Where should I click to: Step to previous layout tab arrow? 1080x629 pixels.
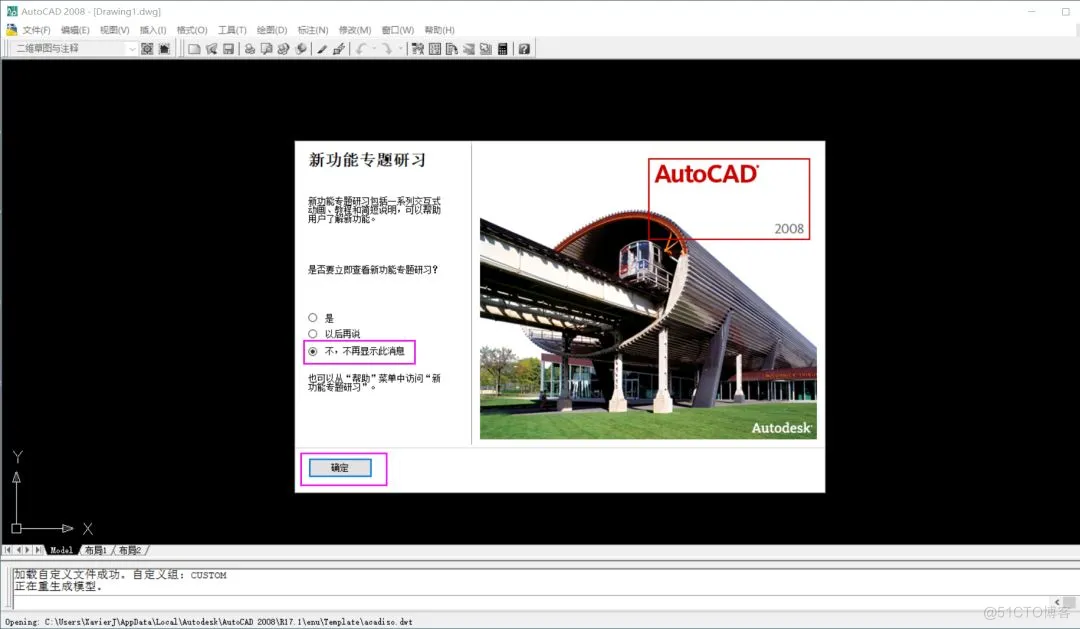(18, 550)
